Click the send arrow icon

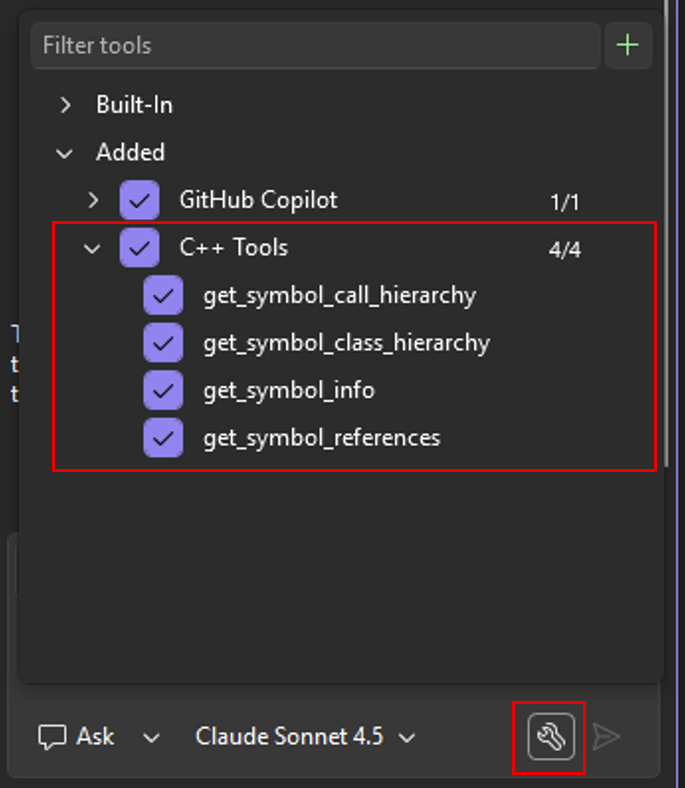pos(606,738)
